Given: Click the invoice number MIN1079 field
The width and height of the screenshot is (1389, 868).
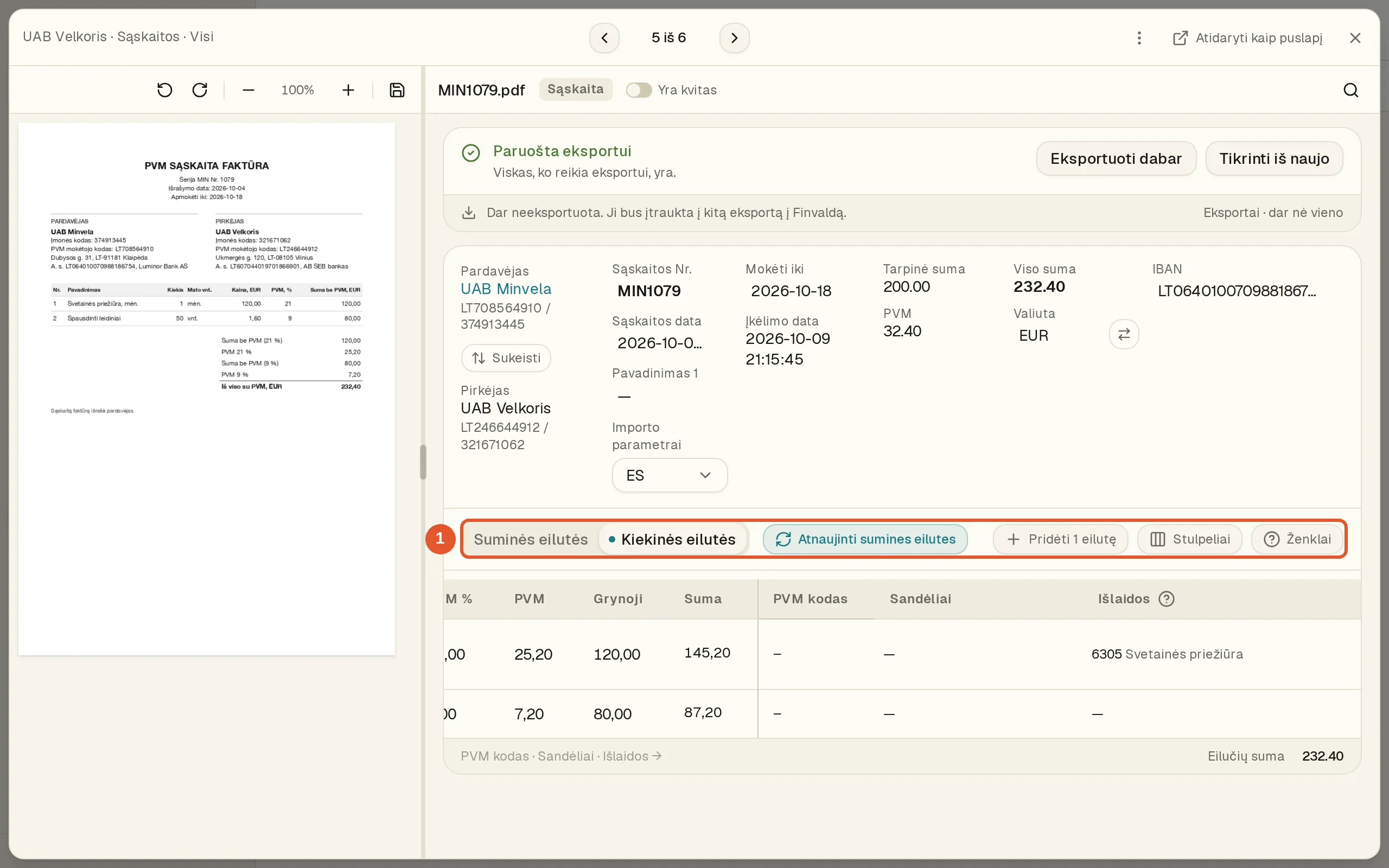Looking at the screenshot, I should tap(648, 291).
